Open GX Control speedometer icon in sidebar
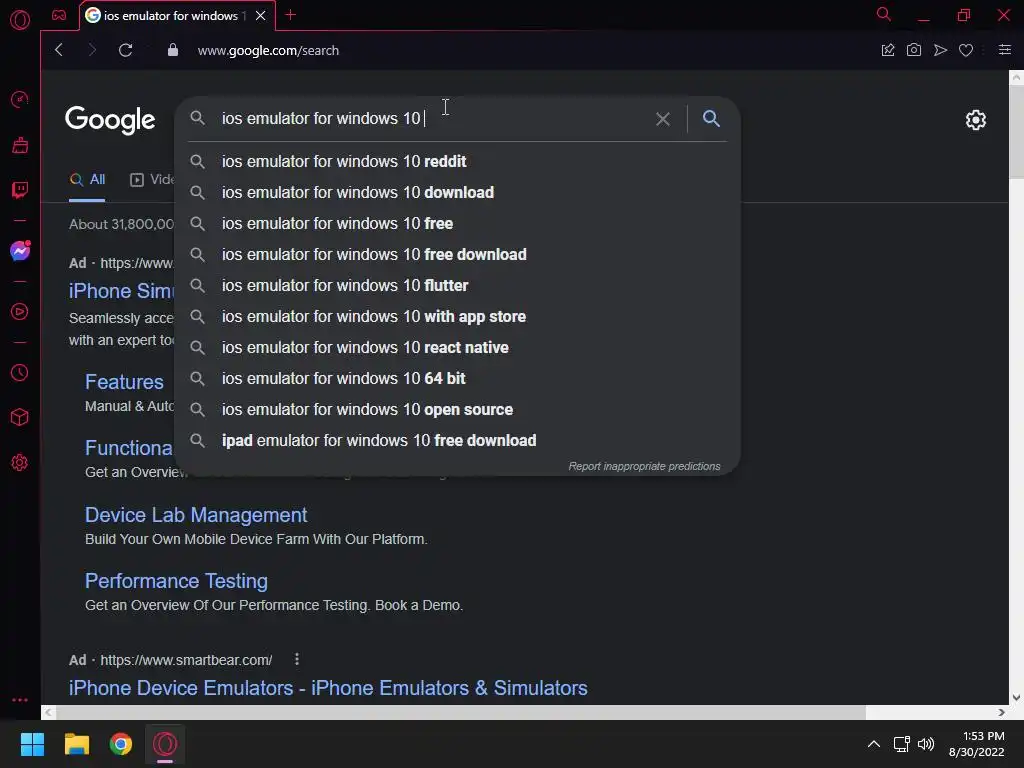This screenshot has width=1024, height=768. click(20, 99)
